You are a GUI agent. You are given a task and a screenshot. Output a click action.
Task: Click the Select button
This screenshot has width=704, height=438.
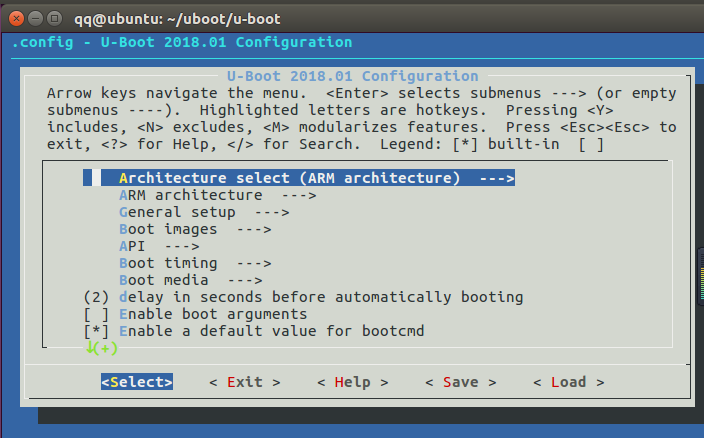(137, 382)
